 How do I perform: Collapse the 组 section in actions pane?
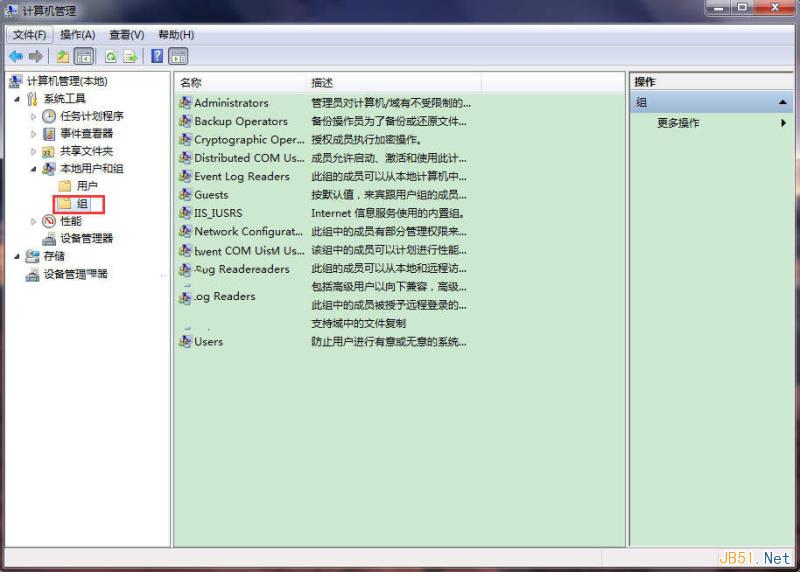783,103
